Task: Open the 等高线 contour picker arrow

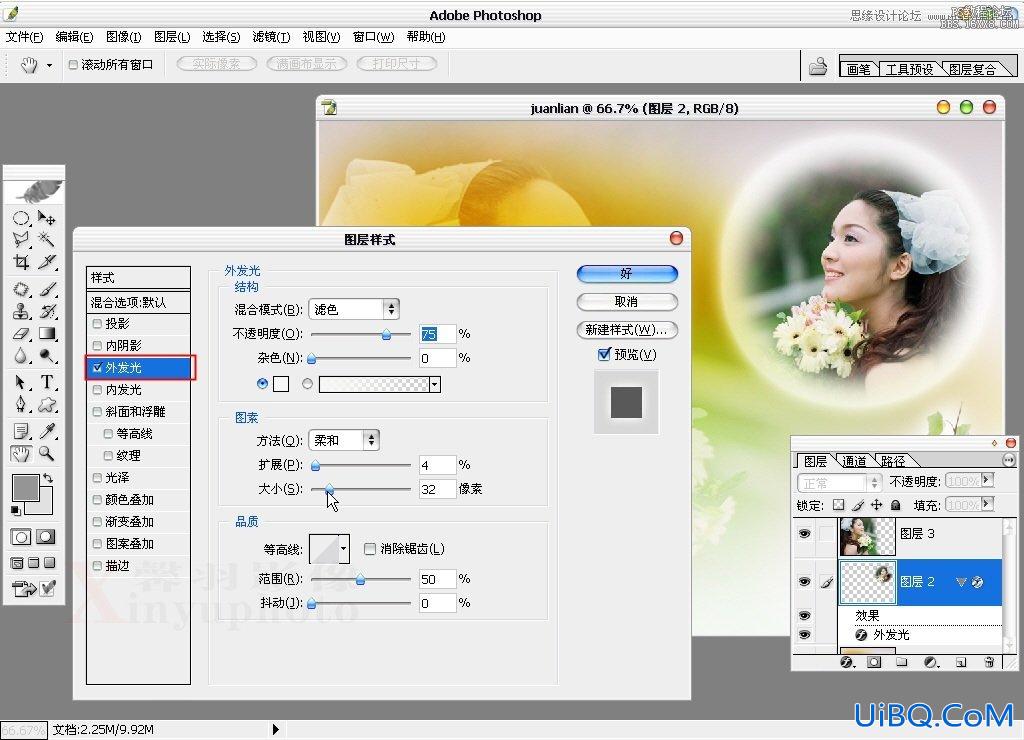Action: pyautogui.click(x=344, y=549)
